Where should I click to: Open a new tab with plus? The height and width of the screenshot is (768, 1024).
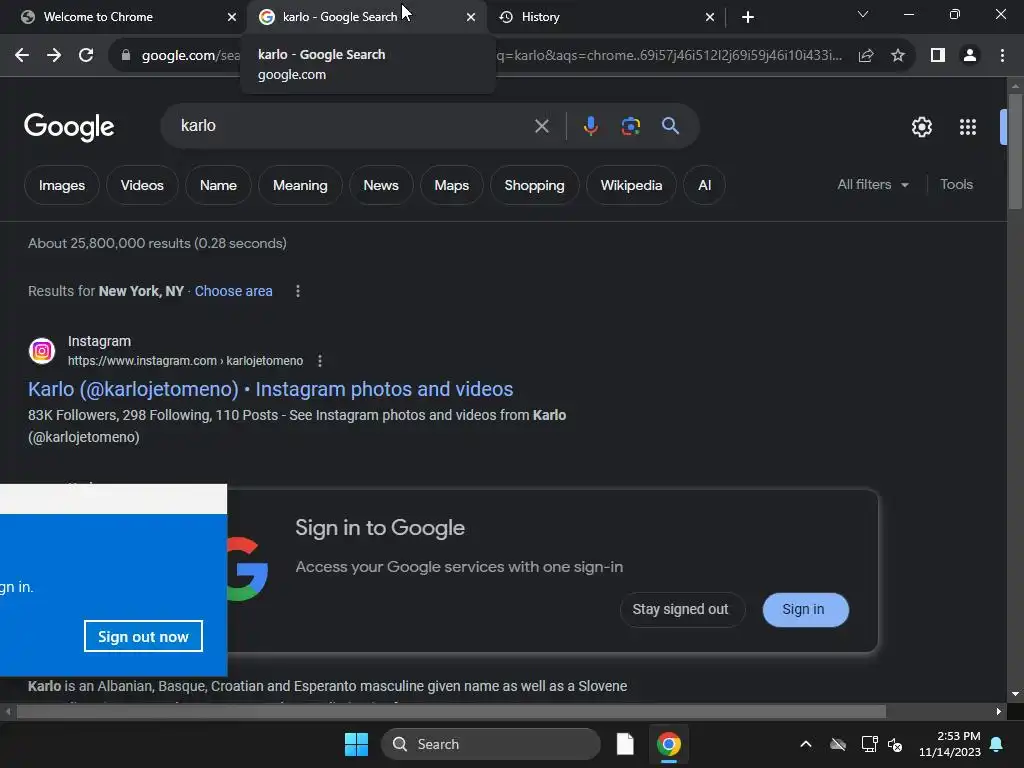(x=748, y=17)
